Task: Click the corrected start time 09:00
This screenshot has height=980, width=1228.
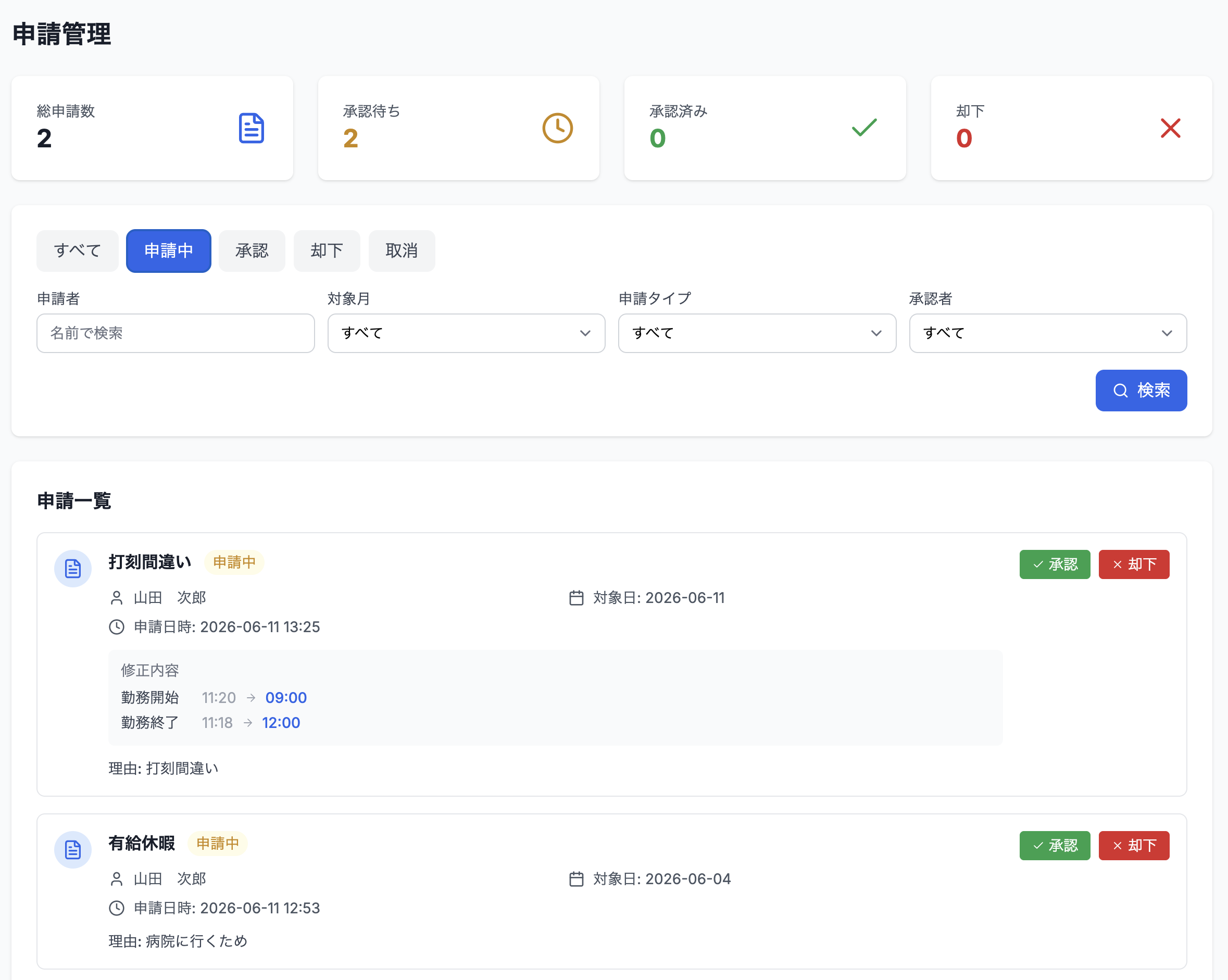Action: pos(286,698)
